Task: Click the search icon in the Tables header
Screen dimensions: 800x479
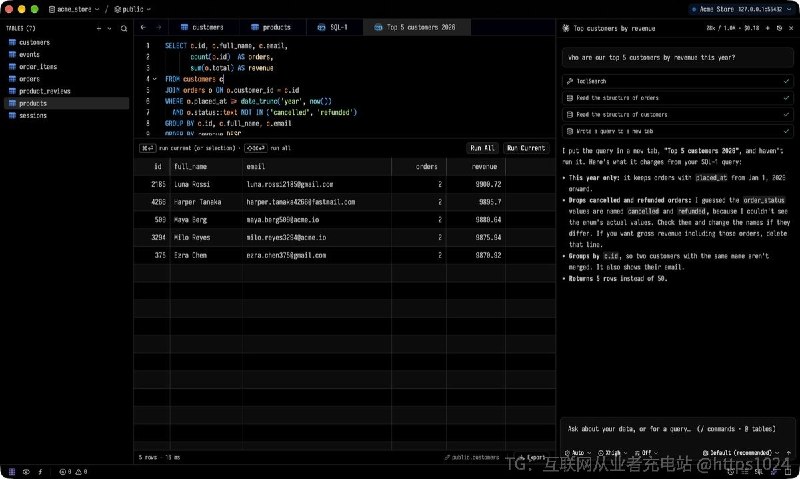Action: pyautogui.click(x=124, y=29)
